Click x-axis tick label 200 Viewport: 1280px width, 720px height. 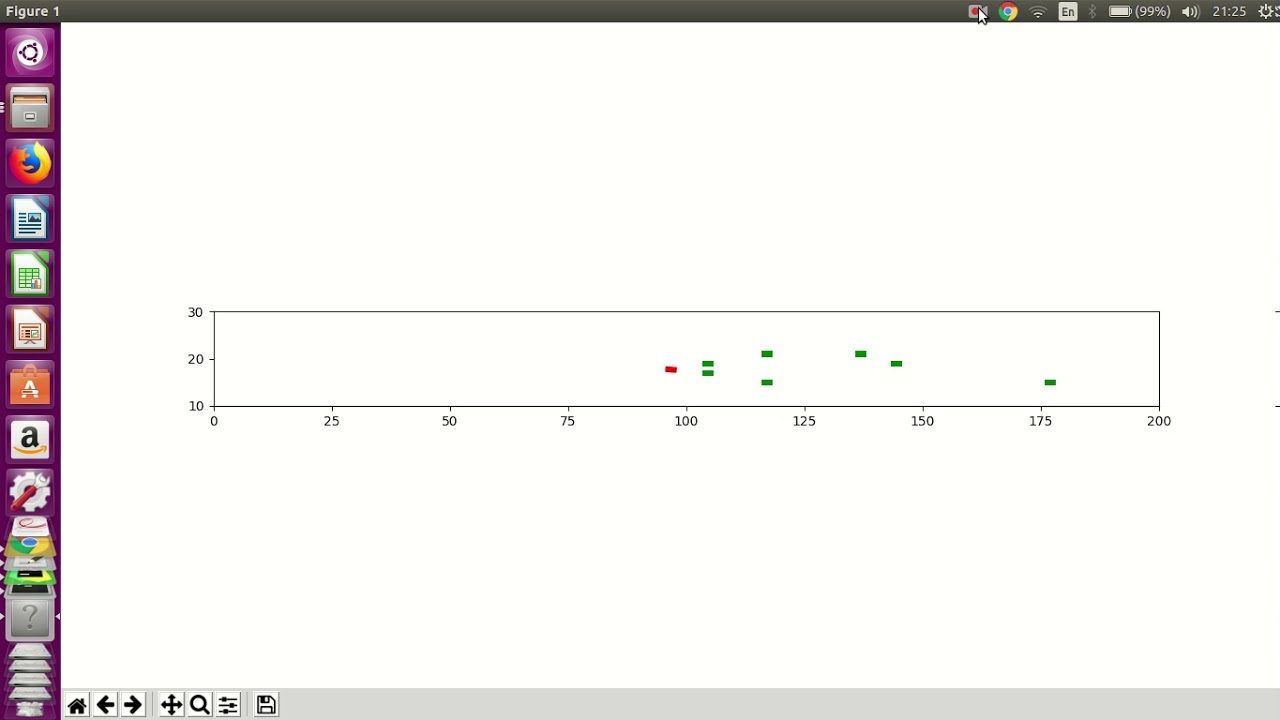[1159, 421]
